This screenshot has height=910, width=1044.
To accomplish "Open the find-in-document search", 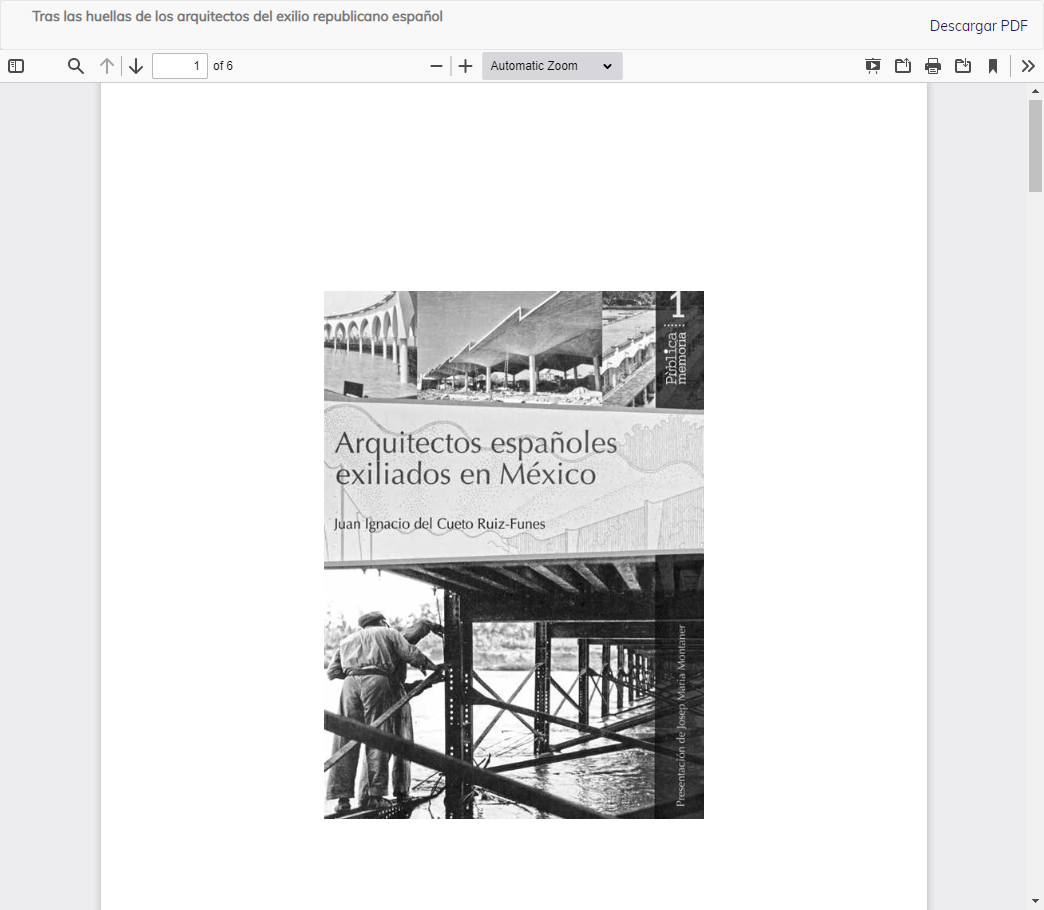I will tap(76, 66).
